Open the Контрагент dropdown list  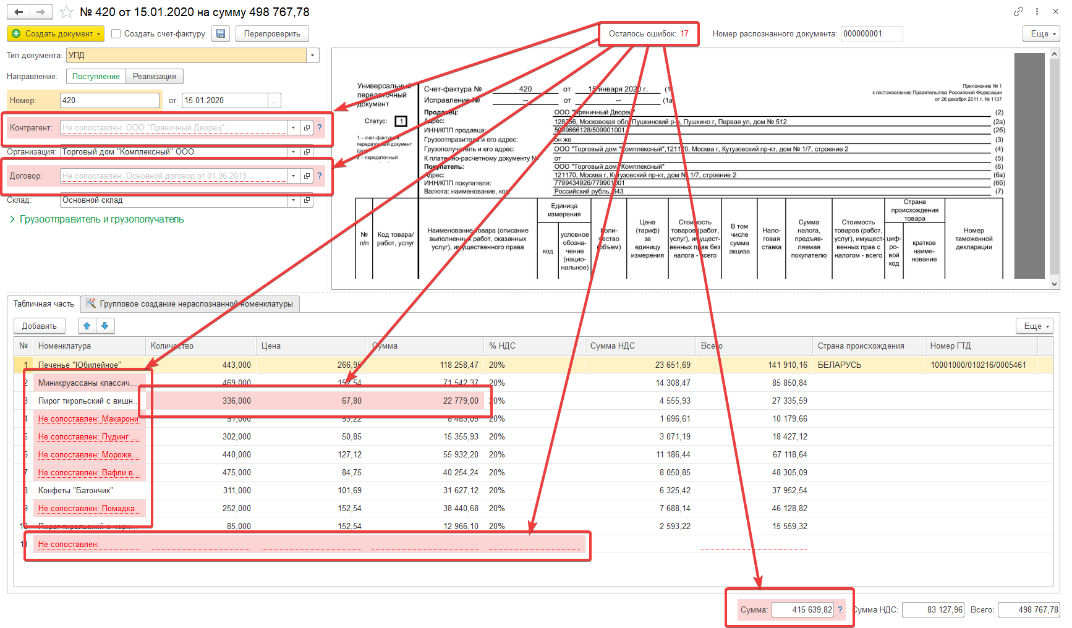(x=293, y=128)
